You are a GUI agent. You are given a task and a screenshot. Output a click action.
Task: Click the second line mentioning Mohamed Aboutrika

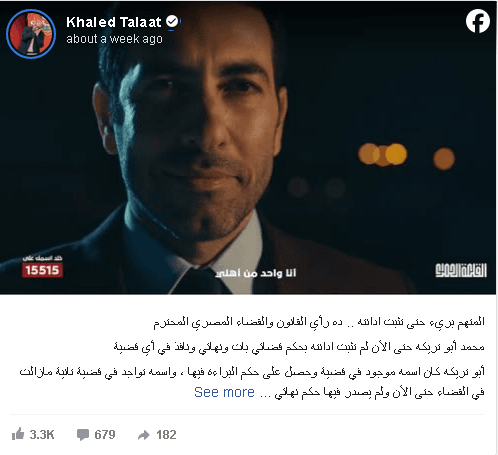[x=299, y=347]
